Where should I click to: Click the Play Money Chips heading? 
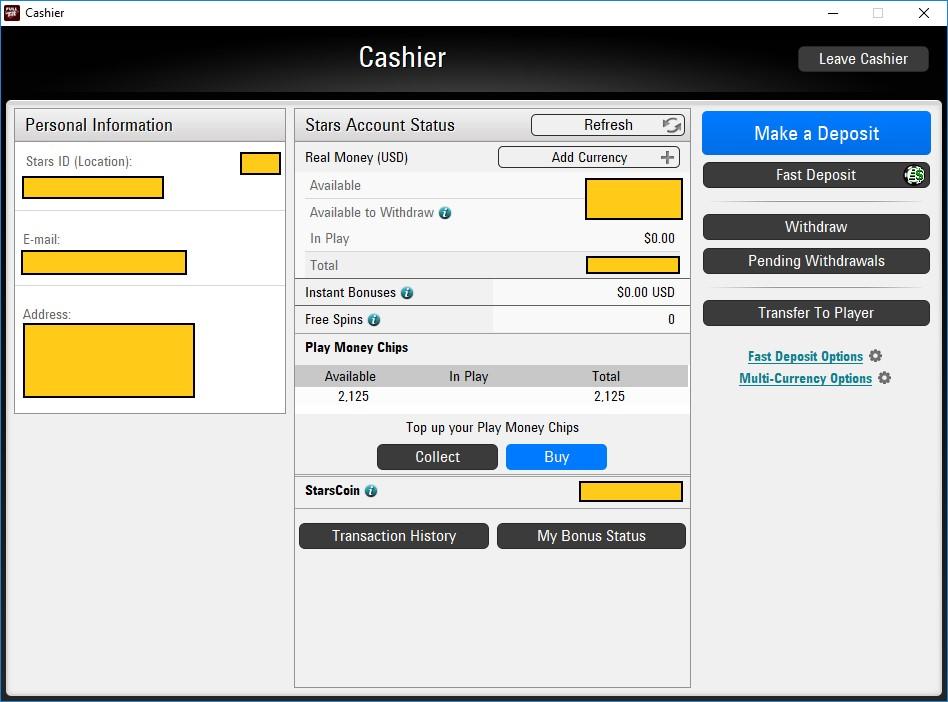(357, 348)
